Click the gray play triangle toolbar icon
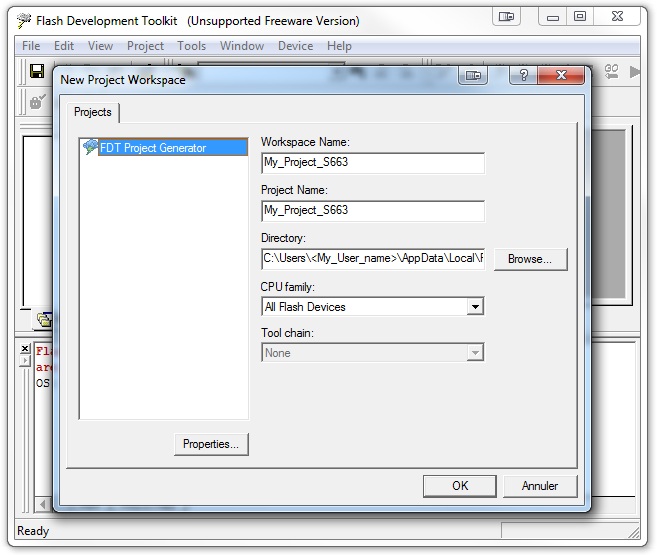The height and width of the screenshot is (555, 660). click(634, 72)
